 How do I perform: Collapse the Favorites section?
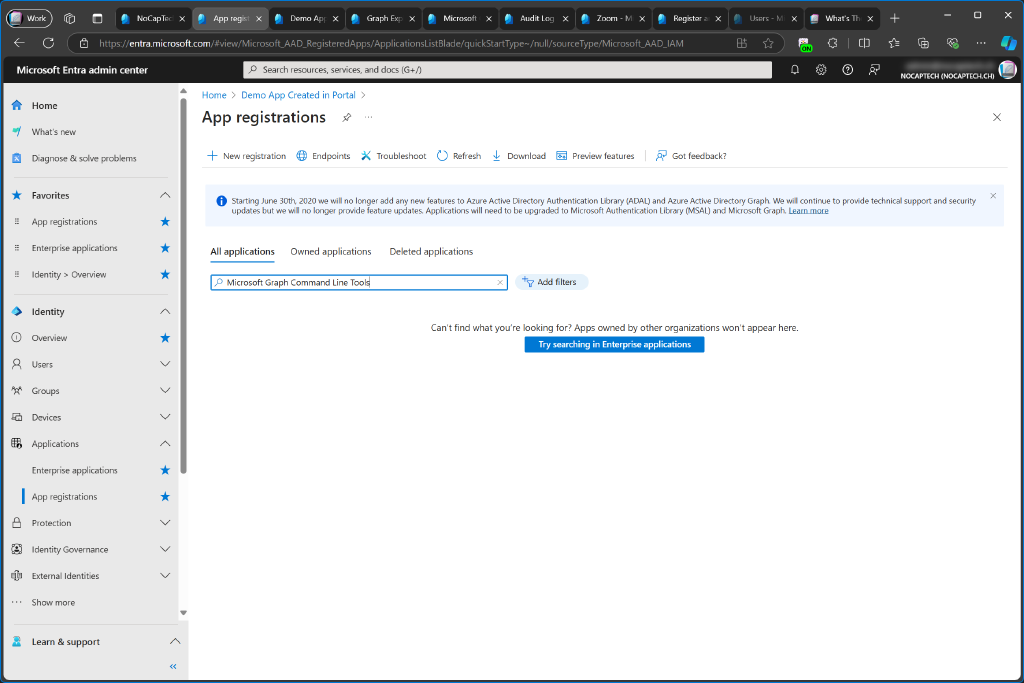pos(166,194)
